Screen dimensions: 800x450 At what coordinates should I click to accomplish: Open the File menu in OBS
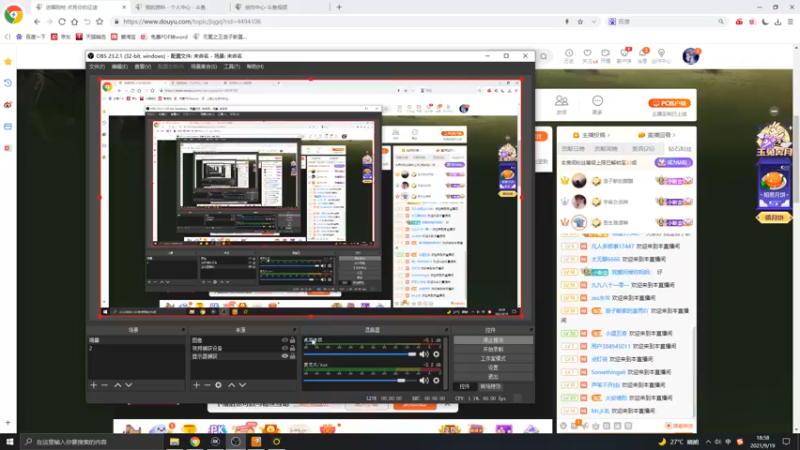pyautogui.click(x=97, y=66)
